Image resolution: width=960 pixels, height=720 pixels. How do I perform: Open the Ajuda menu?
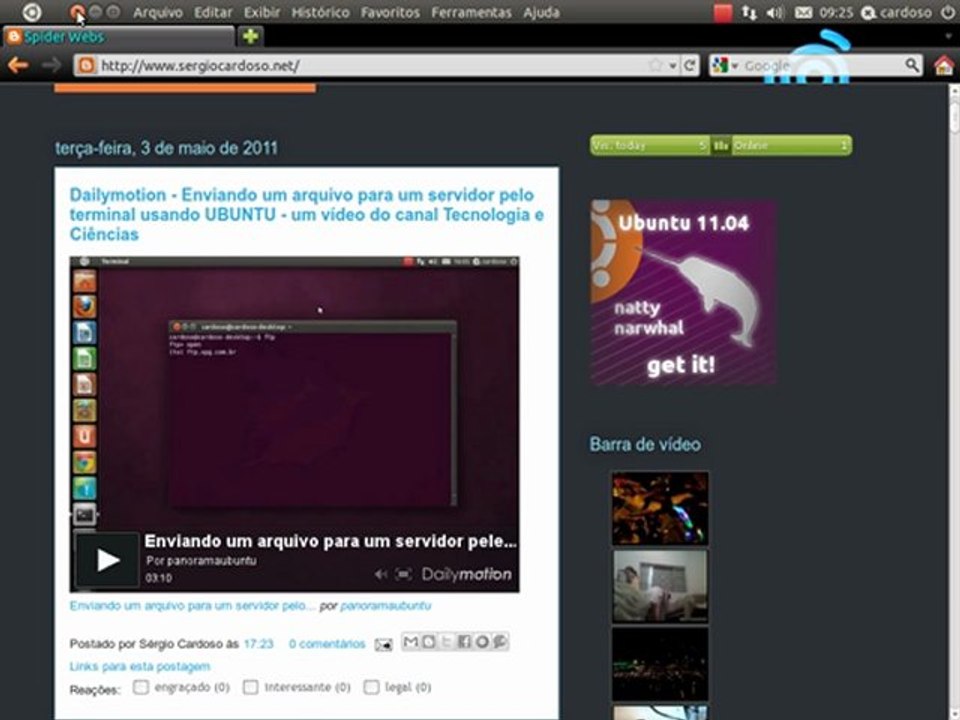[x=541, y=12]
